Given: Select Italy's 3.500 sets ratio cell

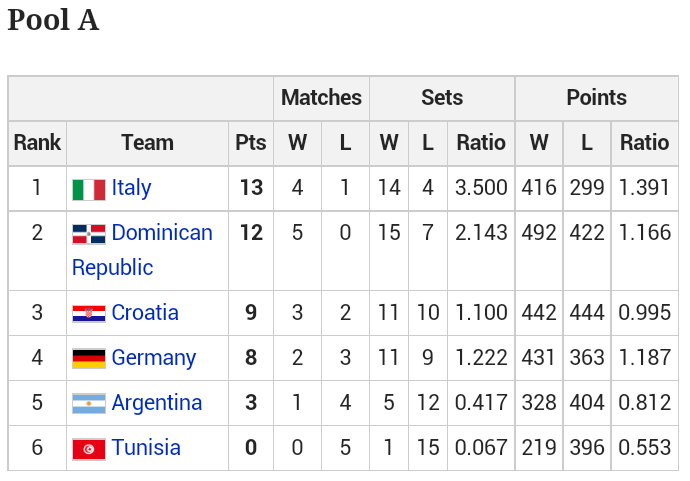Looking at the screenshot, I should click(x=481, y=188).
